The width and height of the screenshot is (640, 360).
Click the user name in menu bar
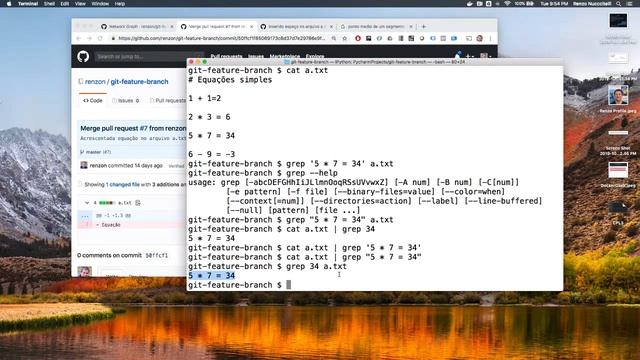tap(591, 4)
